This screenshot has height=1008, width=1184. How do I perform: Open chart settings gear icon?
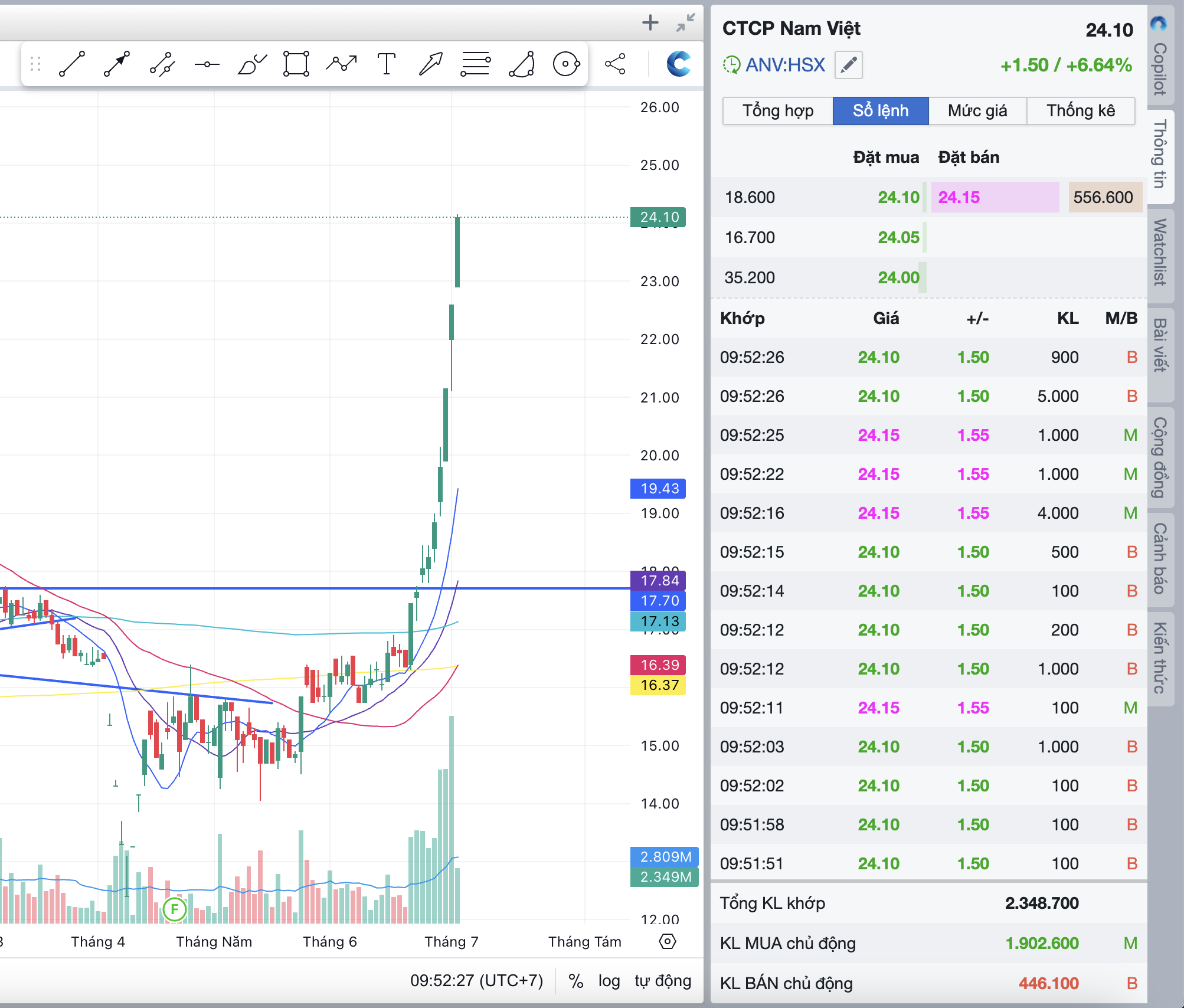(667, 941)
